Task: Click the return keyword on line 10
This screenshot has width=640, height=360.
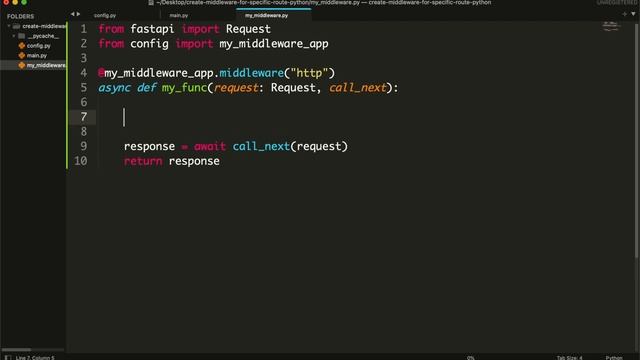Action: click(143, 161)
